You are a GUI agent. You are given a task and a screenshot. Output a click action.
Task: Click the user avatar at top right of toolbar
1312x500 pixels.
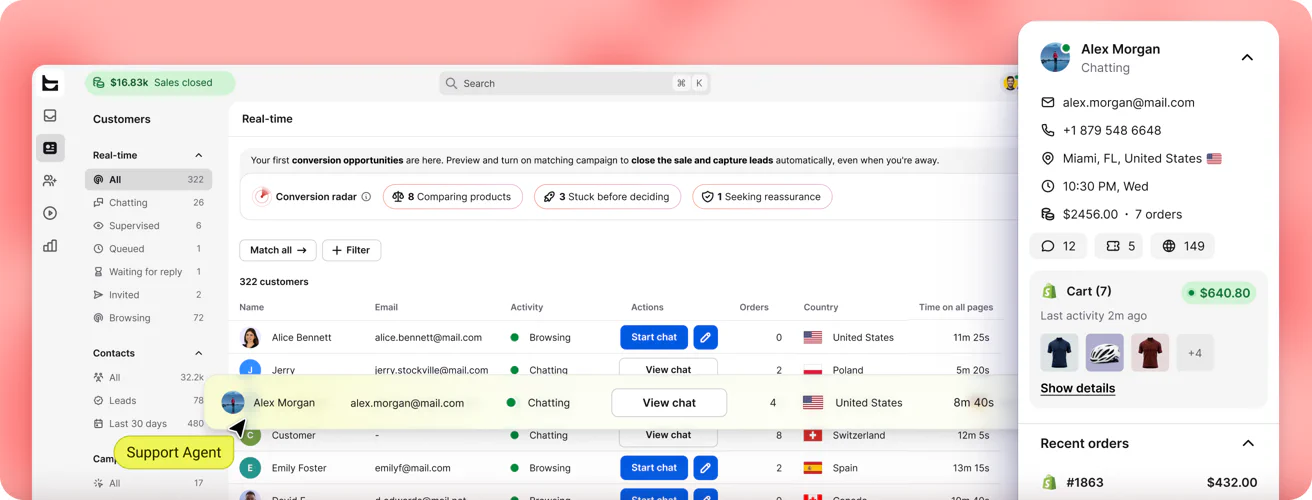click(x=1010, y=83)
